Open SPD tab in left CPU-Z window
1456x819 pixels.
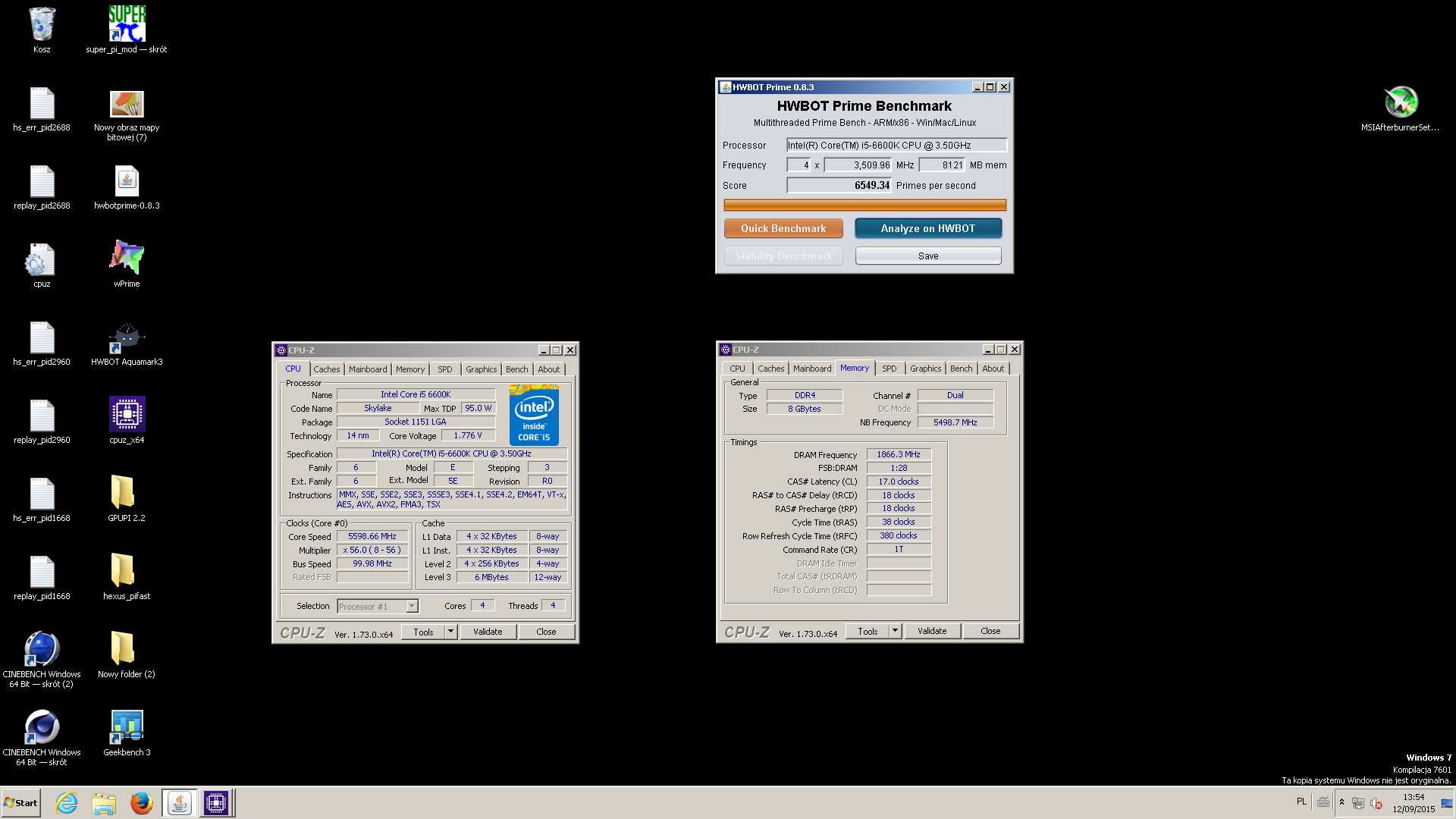tap(445, 369)
